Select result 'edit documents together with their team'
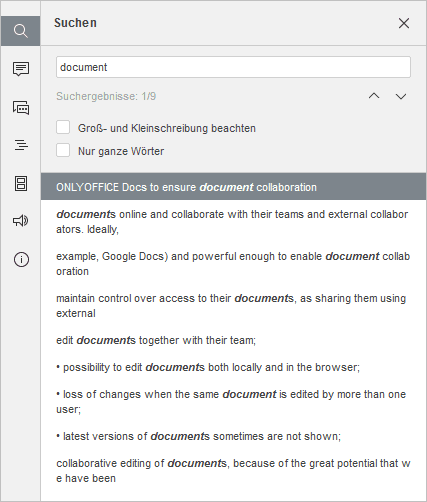 (x=233, y=340)
